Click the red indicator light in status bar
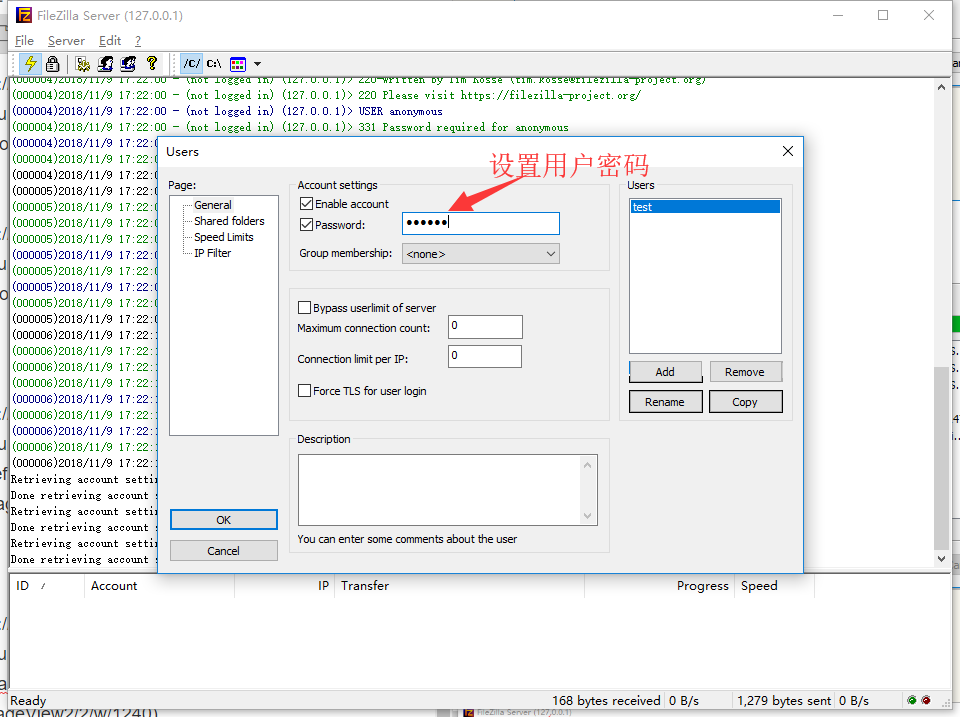 click(926, 700)
